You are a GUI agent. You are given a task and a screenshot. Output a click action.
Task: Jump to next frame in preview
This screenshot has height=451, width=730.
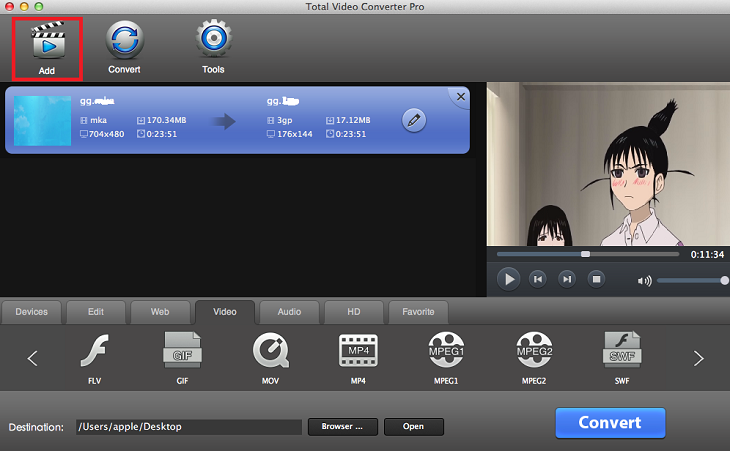click(x=567, y=279)
